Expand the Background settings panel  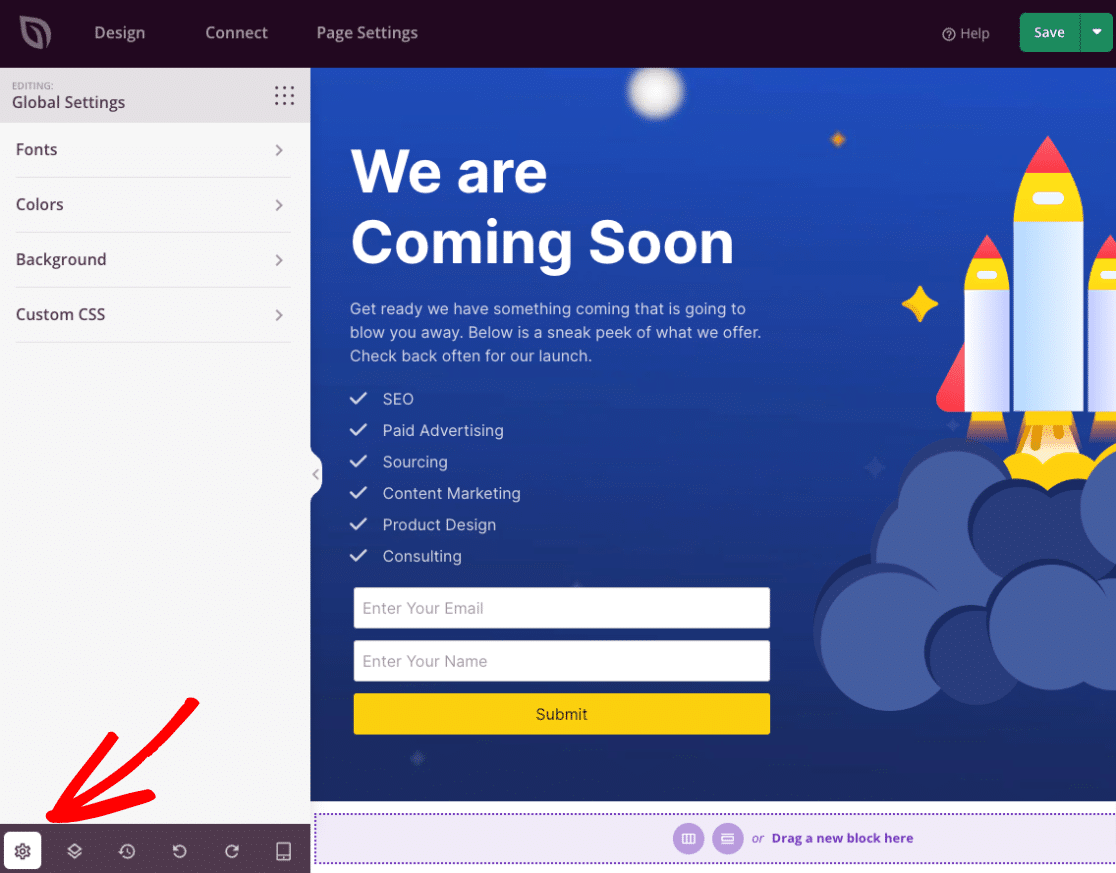[x=152, y=259]
